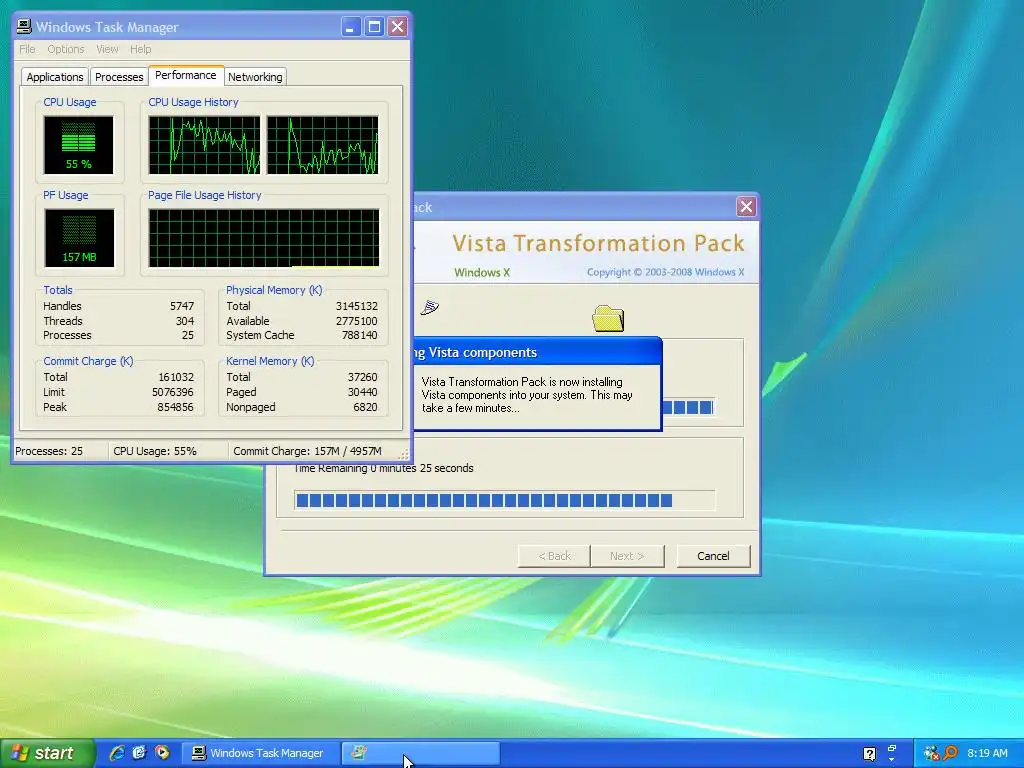
Task: Click the help question-mark tray icon
Action: [869, 754]
